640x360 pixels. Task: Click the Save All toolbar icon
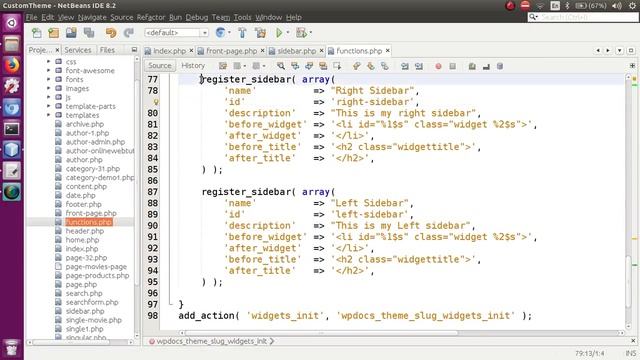(89, 33)
